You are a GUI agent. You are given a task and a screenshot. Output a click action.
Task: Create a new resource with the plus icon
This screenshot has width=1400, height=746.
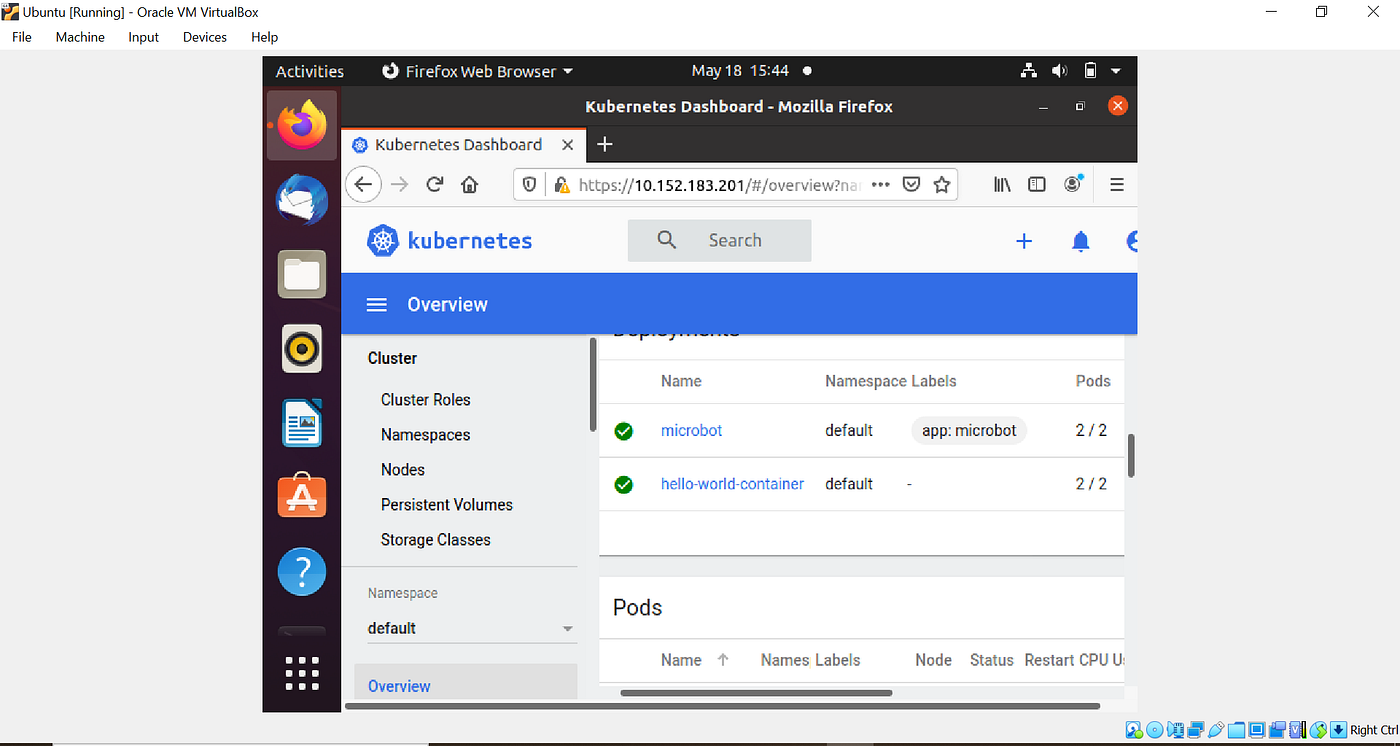(1024, 240)
